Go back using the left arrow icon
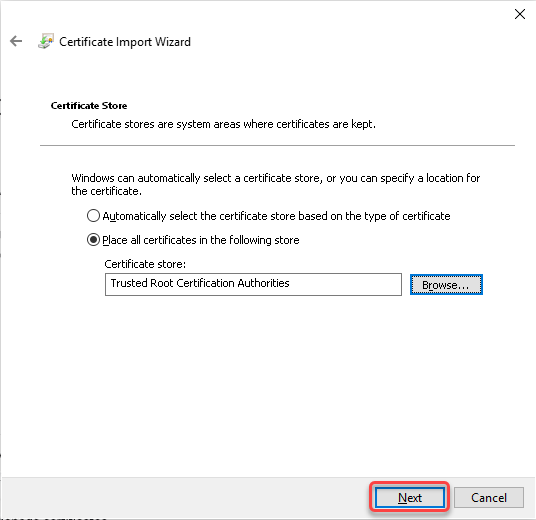The width and height of the screenshot is (536, 520). (16, 41)
